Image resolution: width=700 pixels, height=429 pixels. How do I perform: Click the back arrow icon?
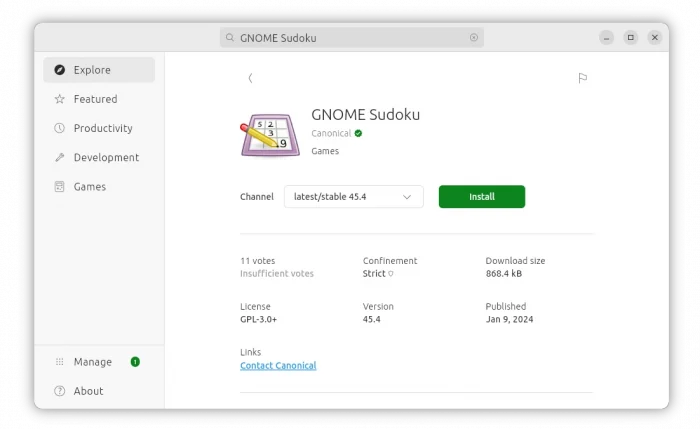coord(250,78)
